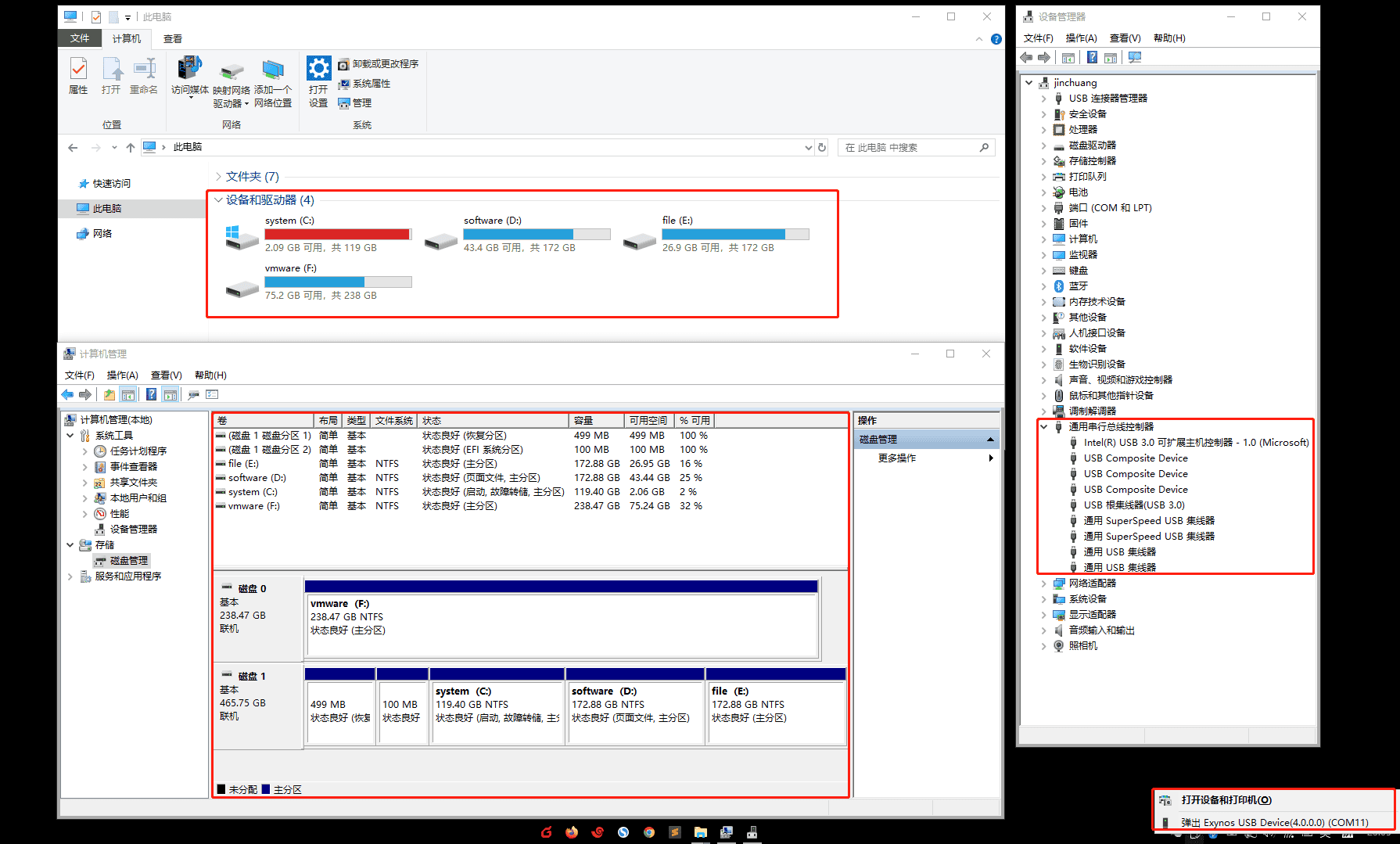Expand 服务和应用程序 tree node

70,576
